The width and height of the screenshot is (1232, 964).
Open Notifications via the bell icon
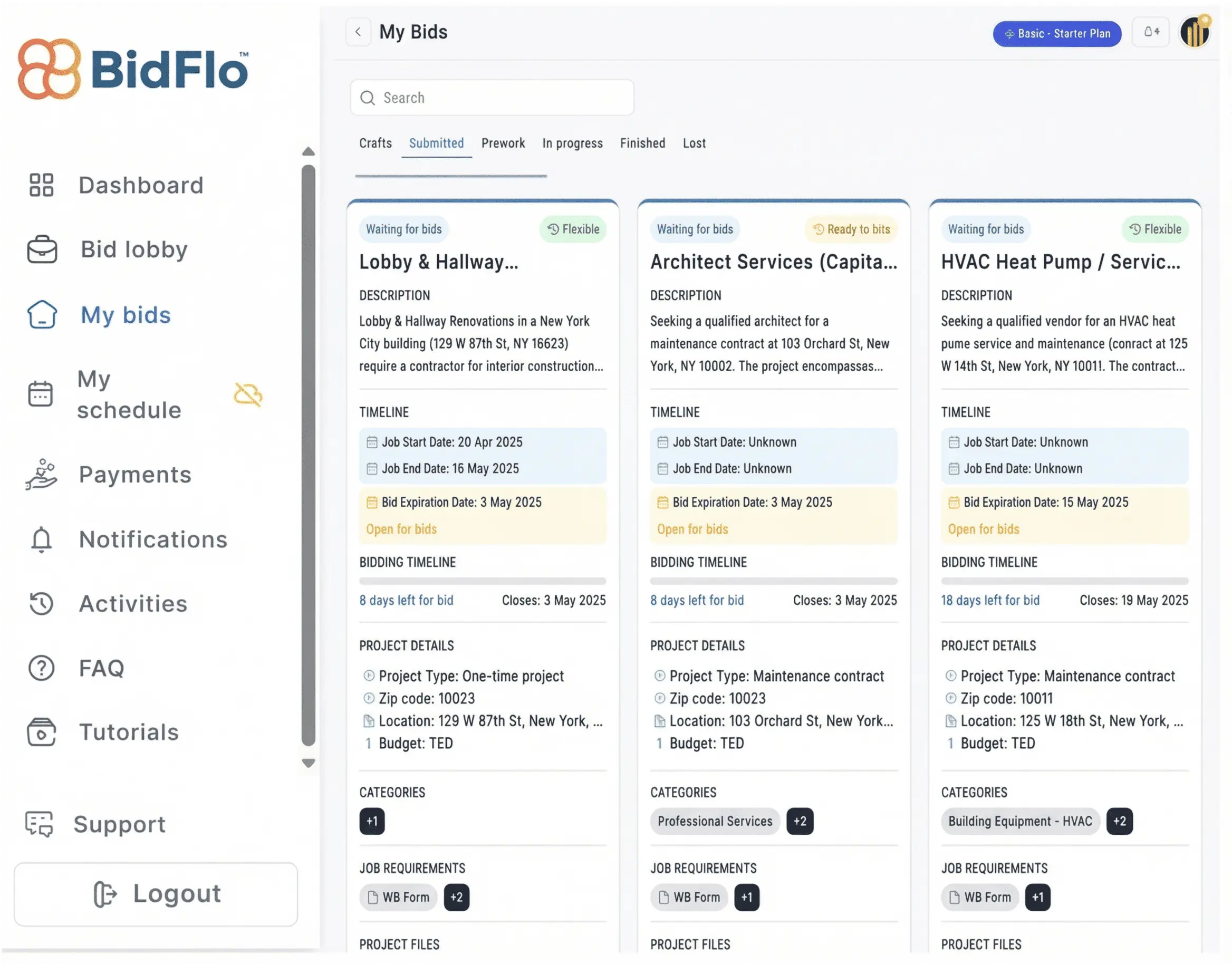tap(41, 539)
